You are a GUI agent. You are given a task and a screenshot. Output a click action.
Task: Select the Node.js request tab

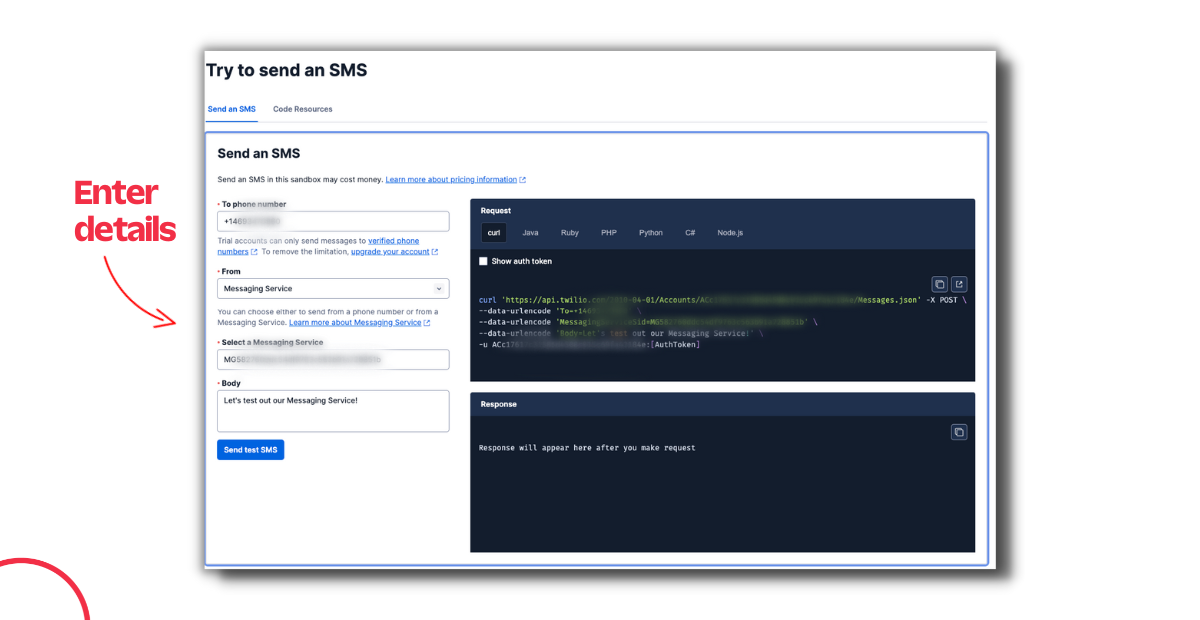730,232
